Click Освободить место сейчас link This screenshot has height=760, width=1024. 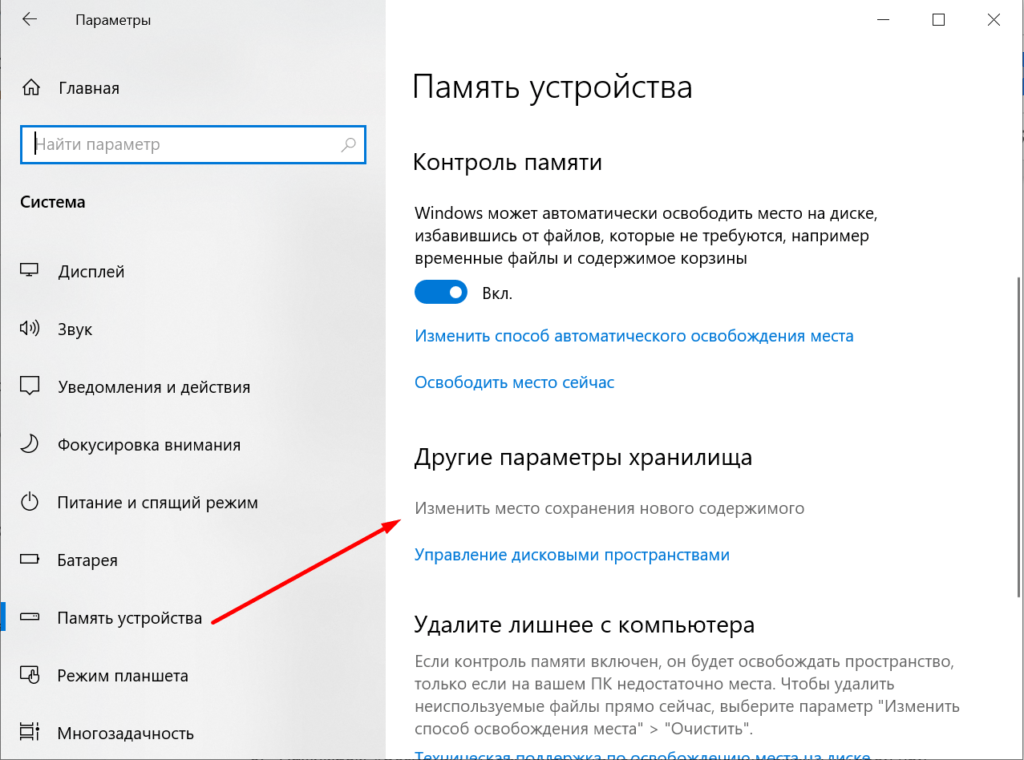coord(515,382)
